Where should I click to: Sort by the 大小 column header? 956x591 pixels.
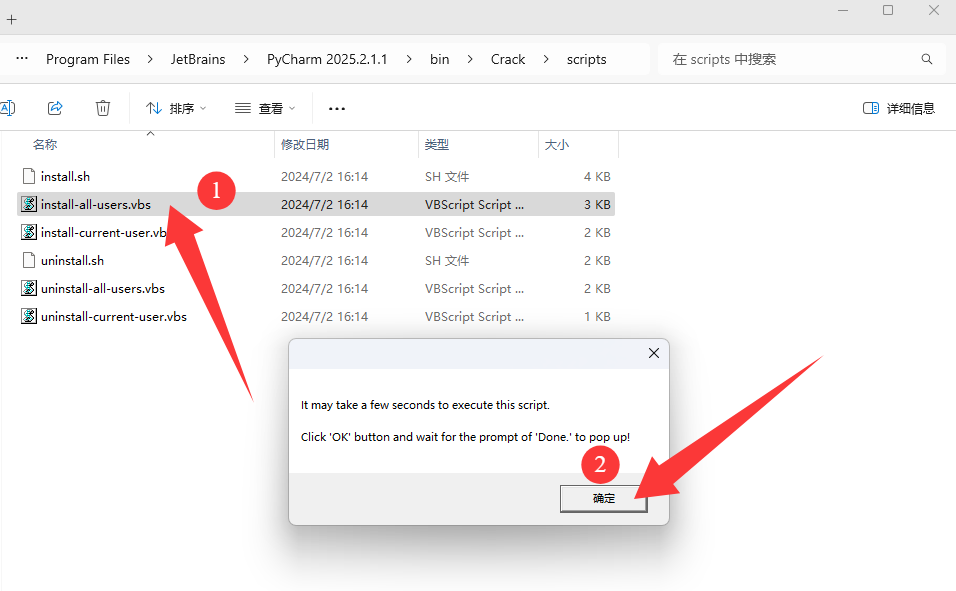coord(556,145)
